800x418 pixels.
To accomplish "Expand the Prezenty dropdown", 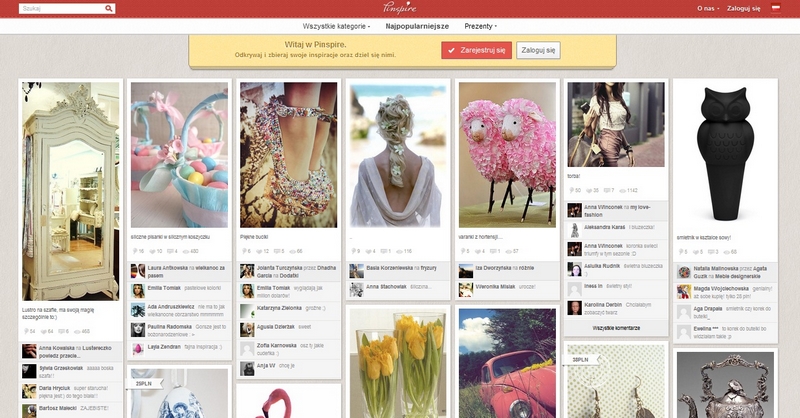I will (x=480, y=26).
